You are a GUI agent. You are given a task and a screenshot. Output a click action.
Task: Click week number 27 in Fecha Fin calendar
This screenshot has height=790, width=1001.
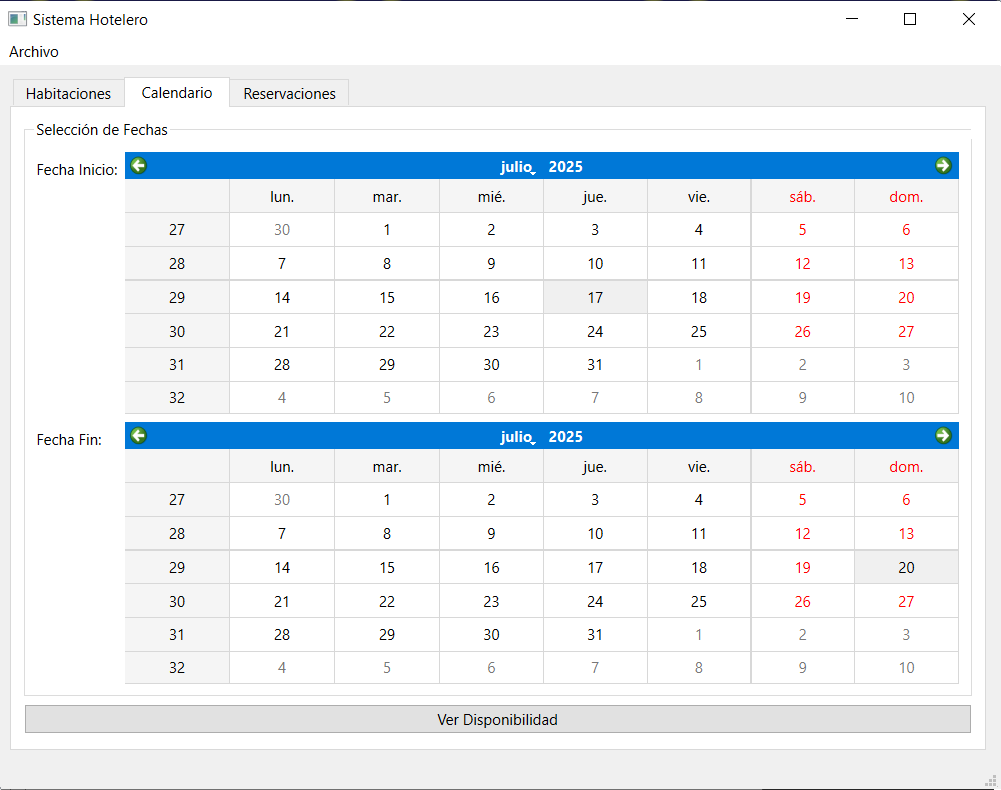177,500
